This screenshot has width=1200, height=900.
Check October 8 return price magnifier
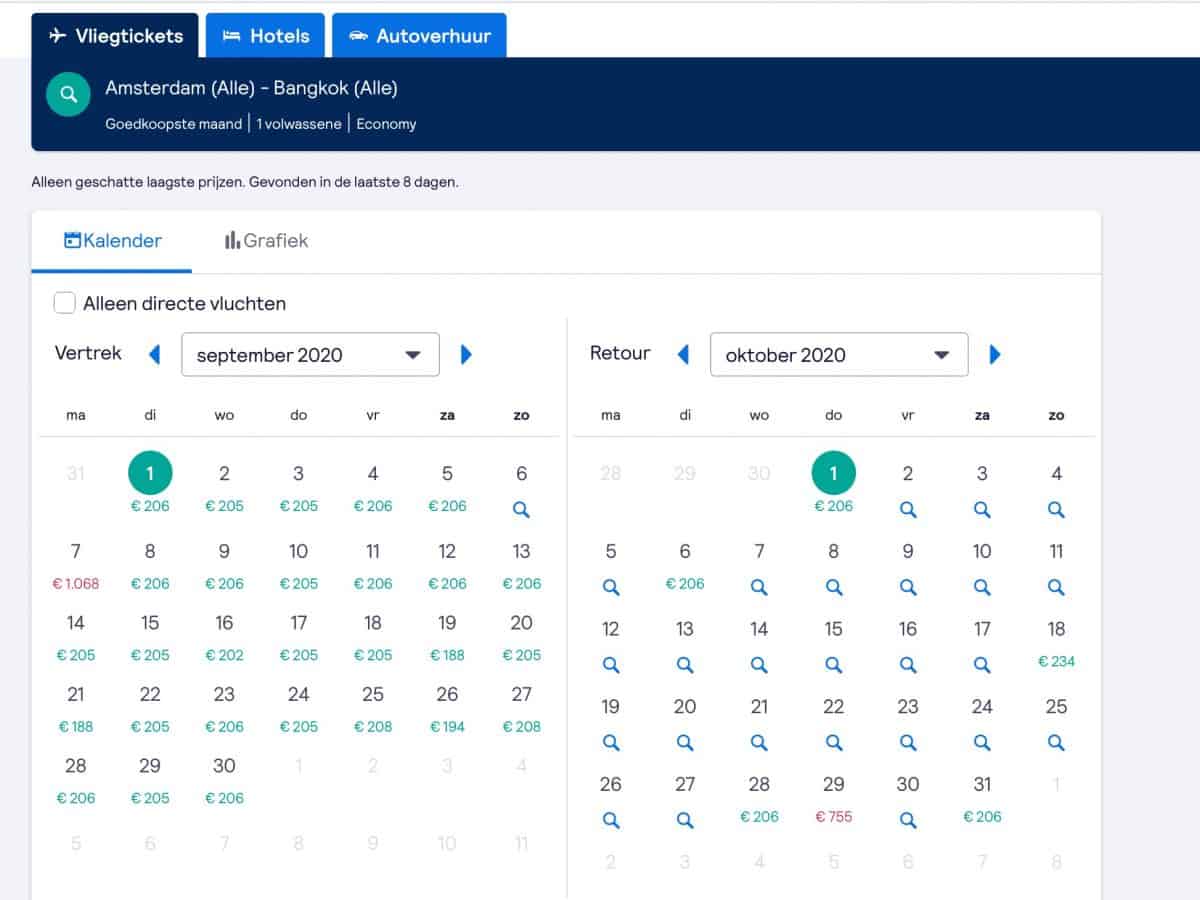[834, 588]
